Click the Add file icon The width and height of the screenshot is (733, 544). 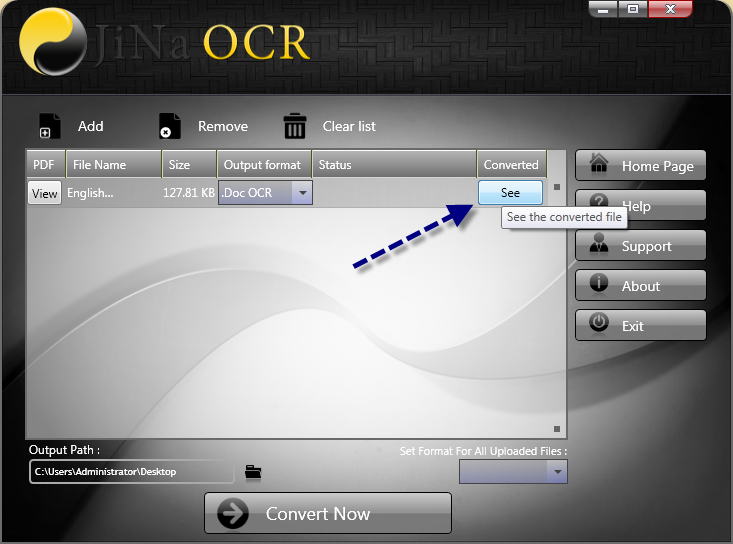click(x=50, y=126)
